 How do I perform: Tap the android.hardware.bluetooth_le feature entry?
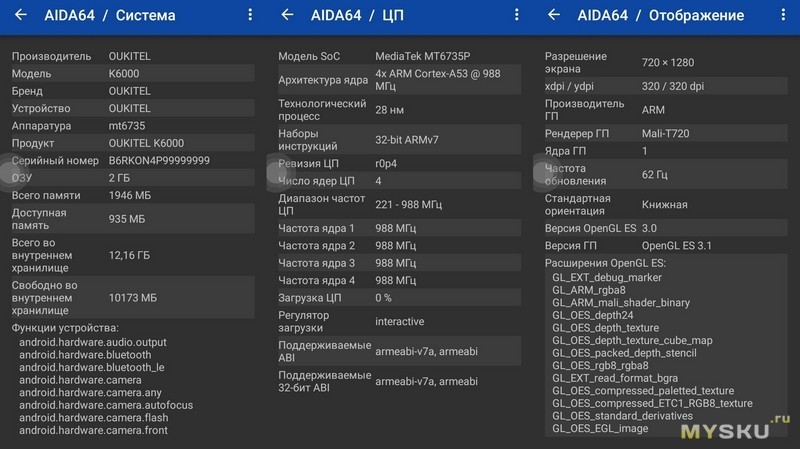[x=92, y=367]
